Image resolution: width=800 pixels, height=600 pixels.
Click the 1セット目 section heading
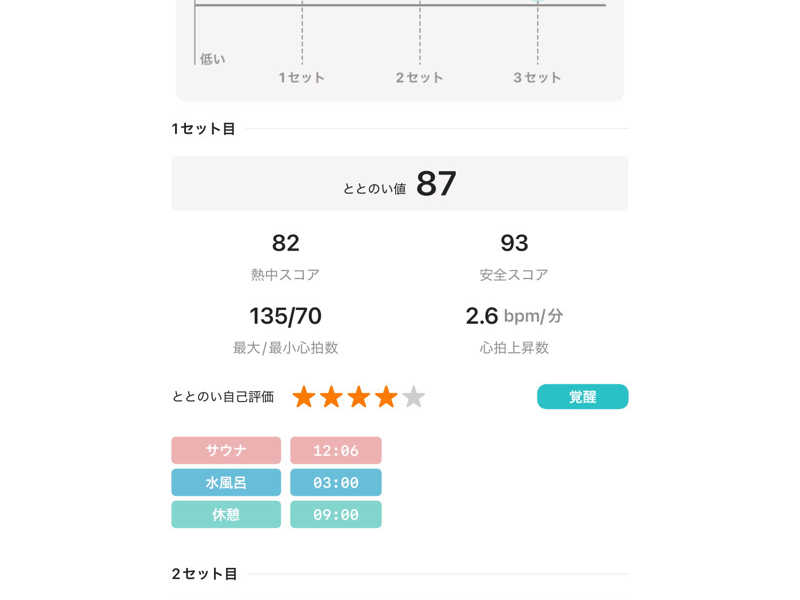tap(204, 129)
